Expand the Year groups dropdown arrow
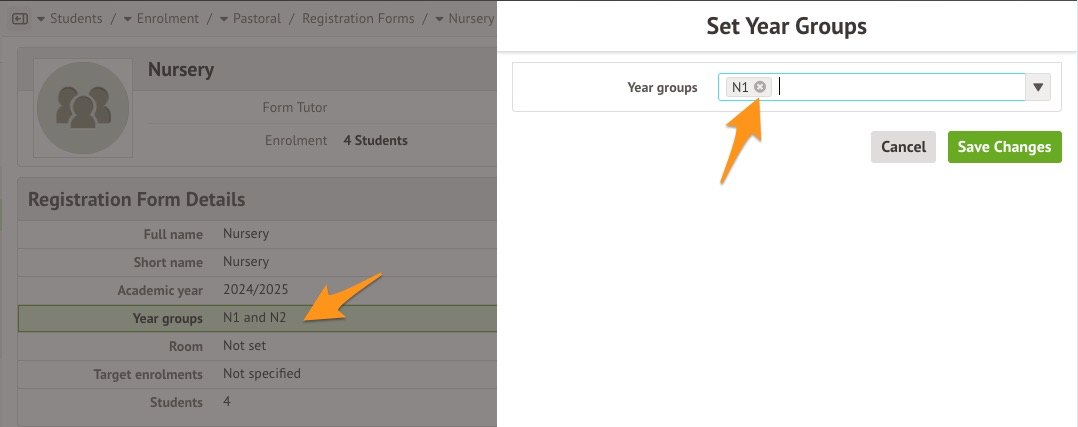 tap(1039, 88)
